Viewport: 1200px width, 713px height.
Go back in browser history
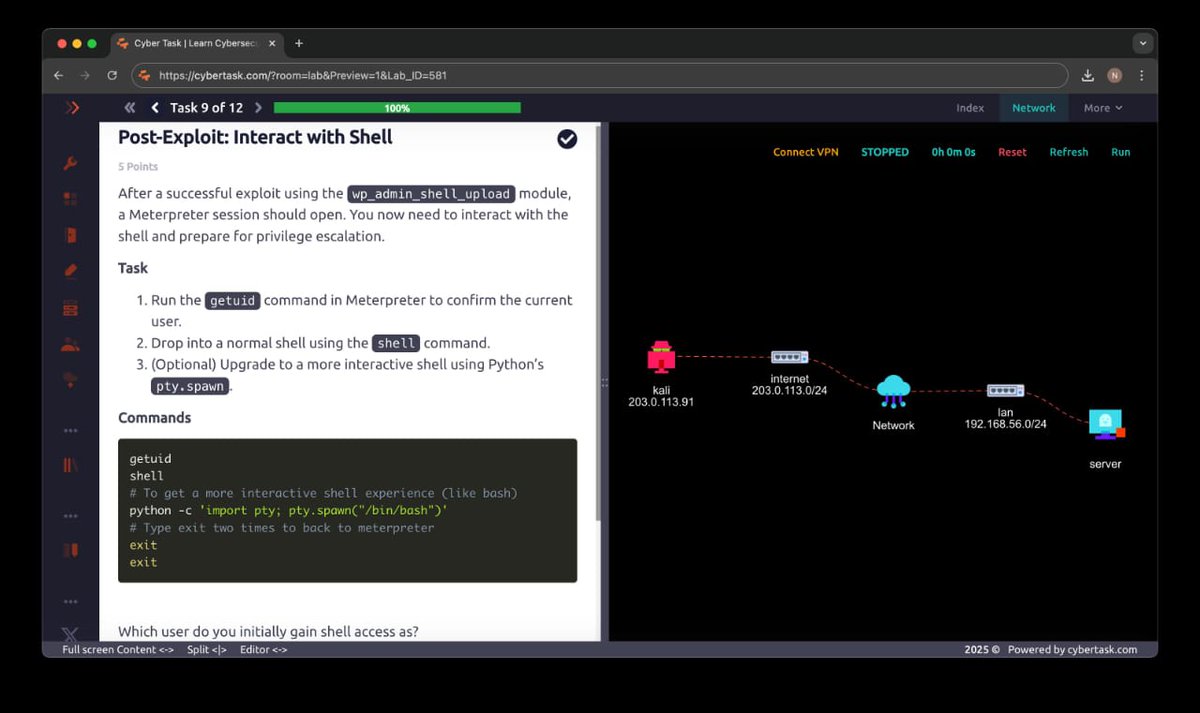[58, 75]
